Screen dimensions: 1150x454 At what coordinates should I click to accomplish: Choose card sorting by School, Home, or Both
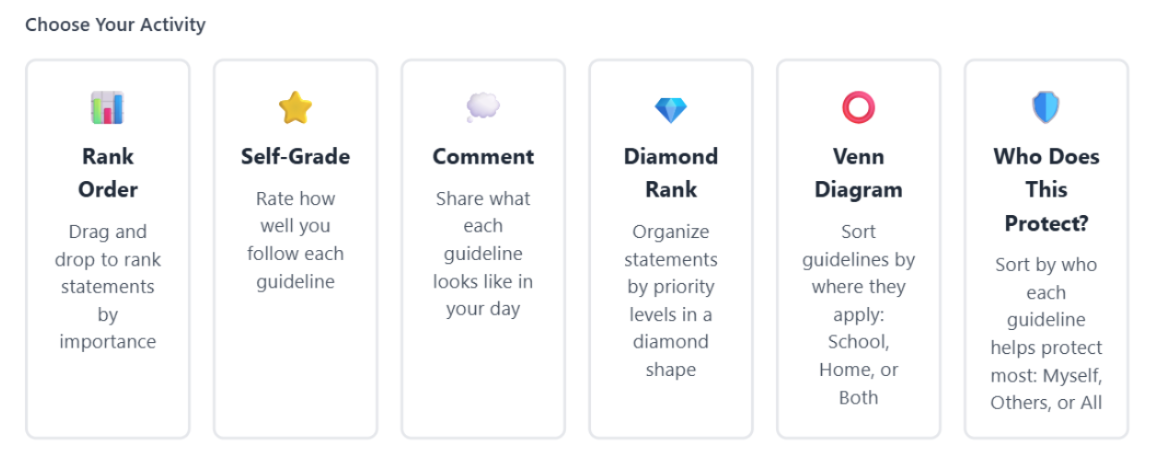[x=859, y=249]
